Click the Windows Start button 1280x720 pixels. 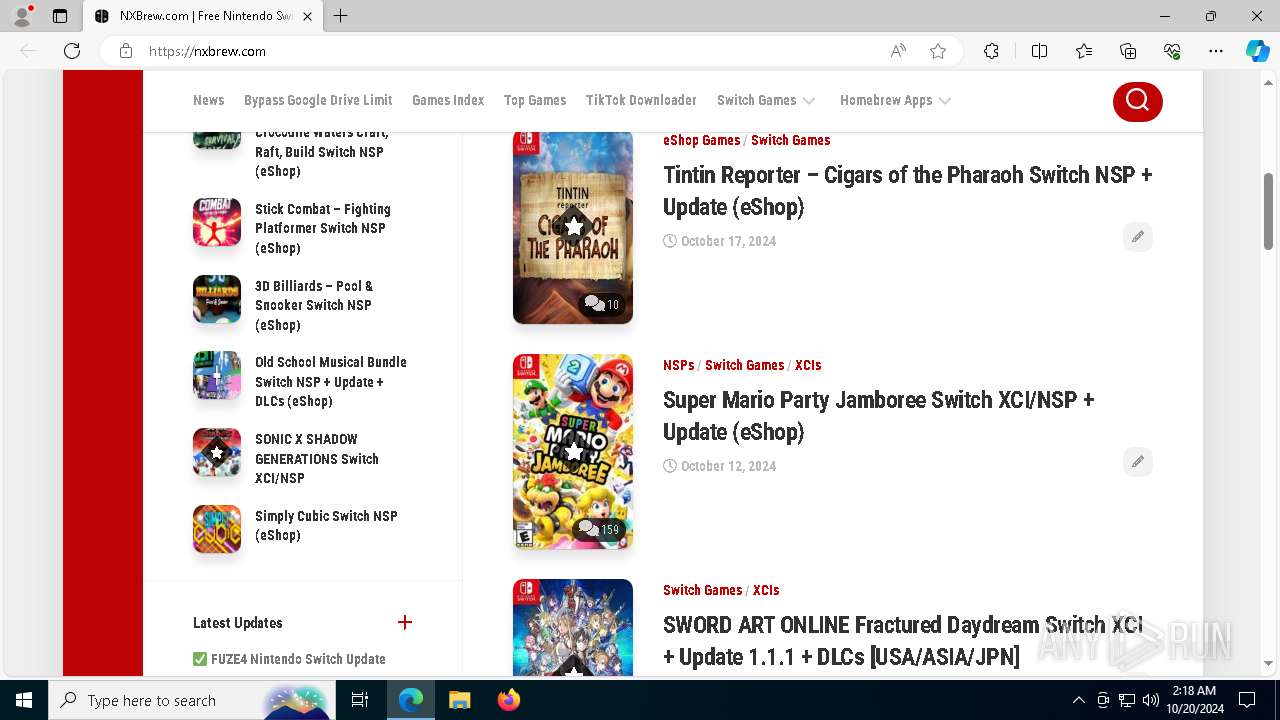click(x=24, y=700)
